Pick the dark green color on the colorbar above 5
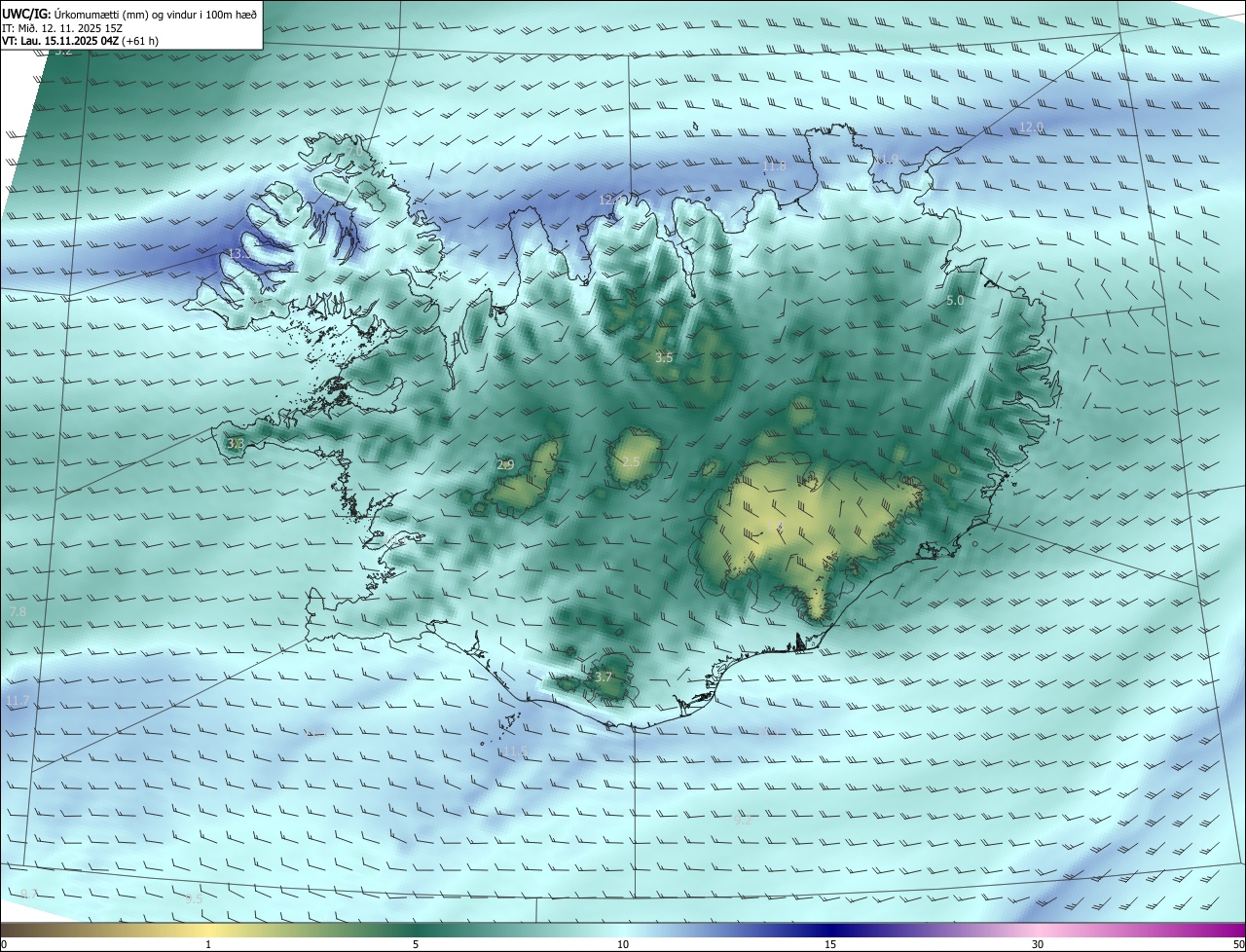 [x=416, y=930]
